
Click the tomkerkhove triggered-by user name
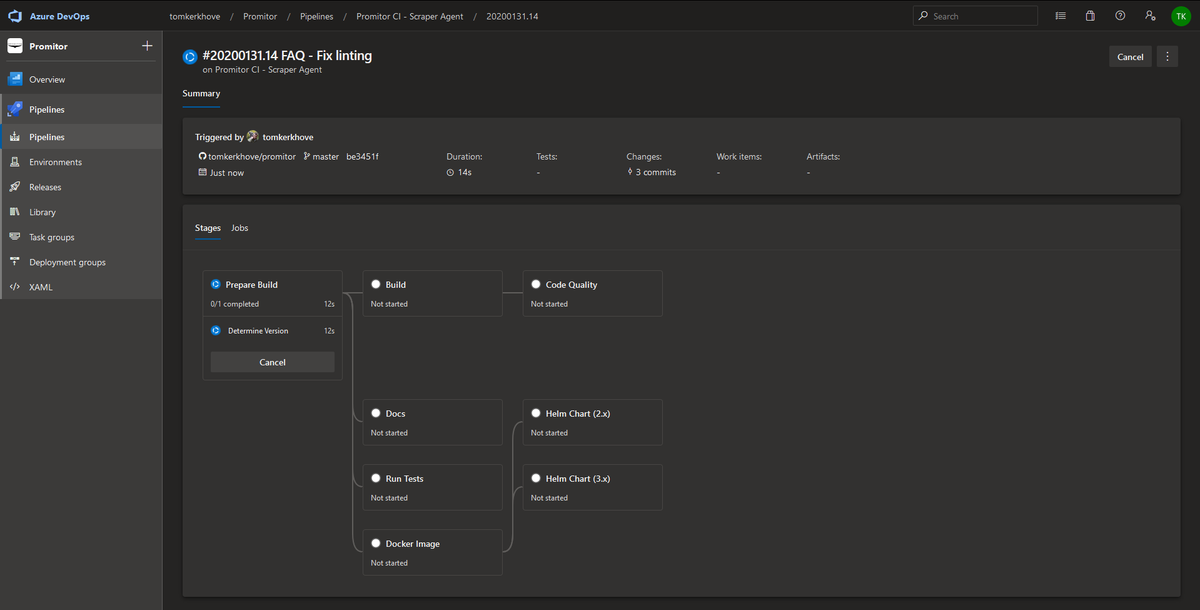pos(288,137)
